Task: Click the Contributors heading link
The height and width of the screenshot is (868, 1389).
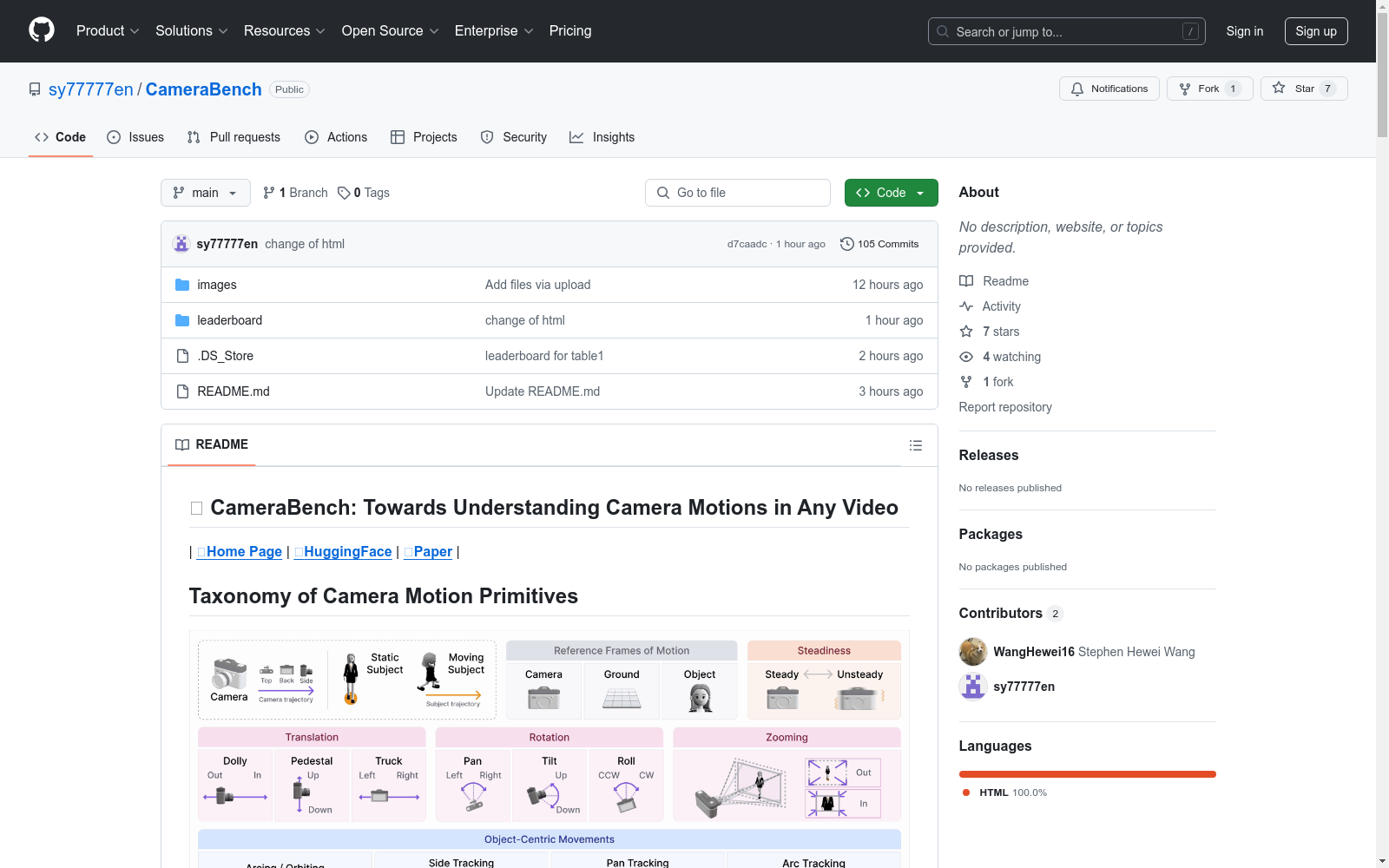Action: (1011, 613)
